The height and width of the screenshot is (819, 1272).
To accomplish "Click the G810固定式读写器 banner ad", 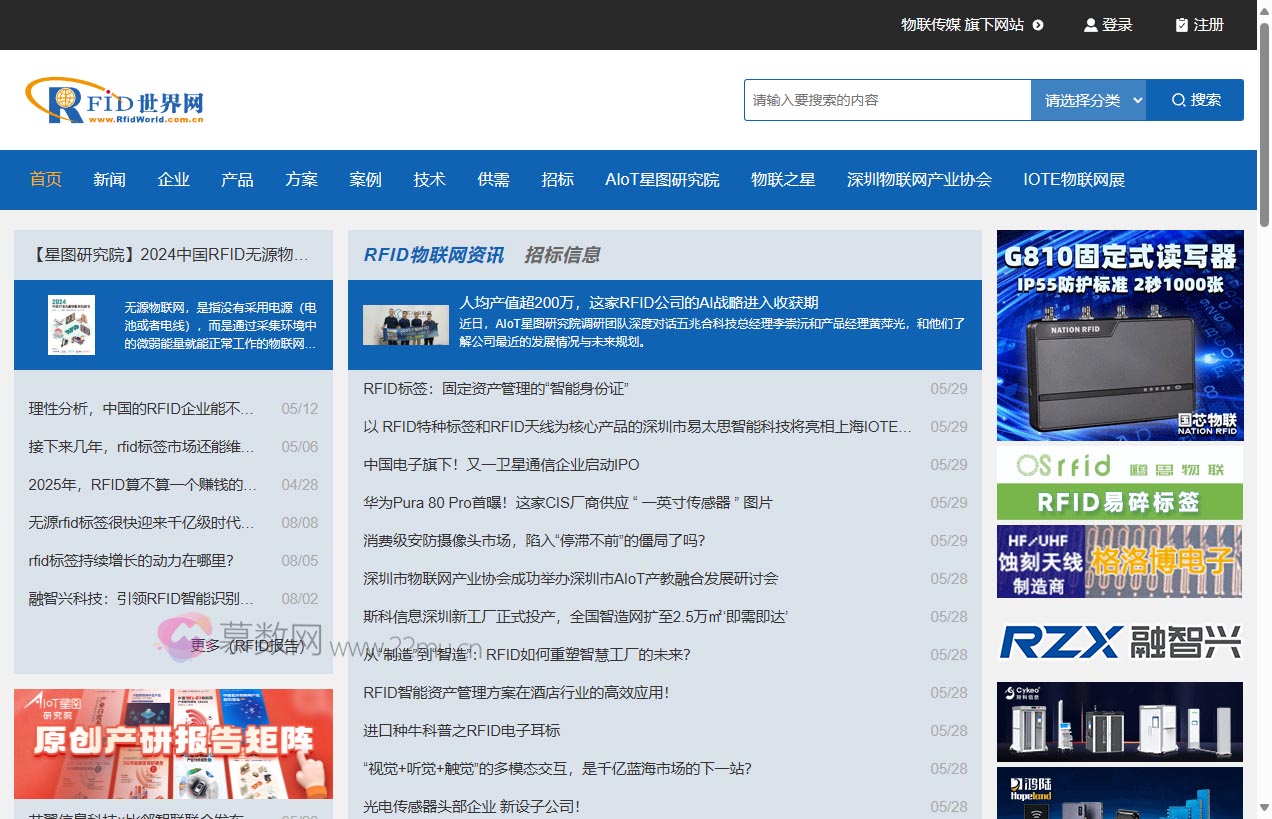I will tap(1119, 335).
